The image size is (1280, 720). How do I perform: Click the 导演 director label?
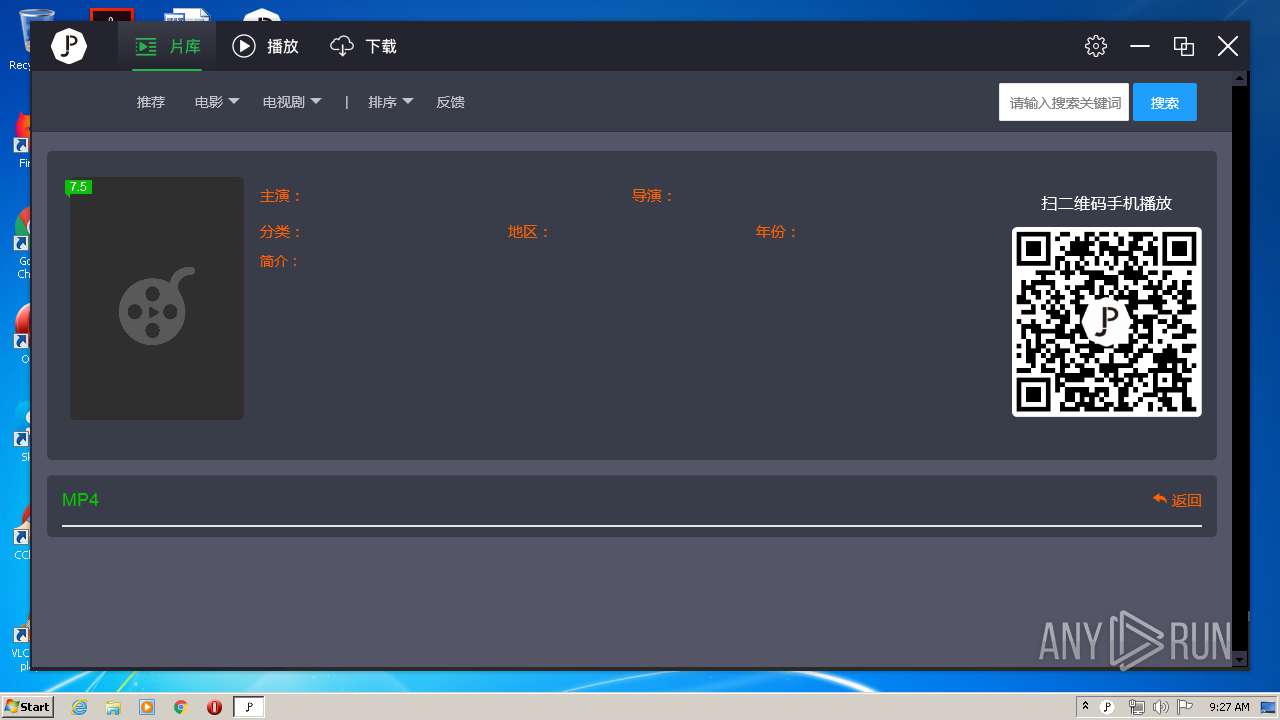653,196
